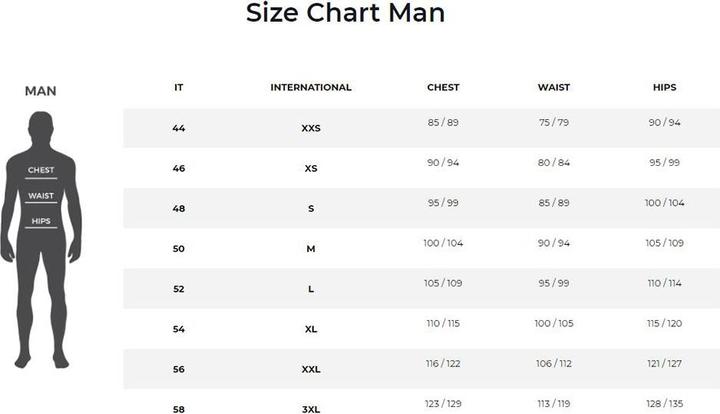Click the MAN heading above the figure
The image size is (720, 414).
click(40, 91)
